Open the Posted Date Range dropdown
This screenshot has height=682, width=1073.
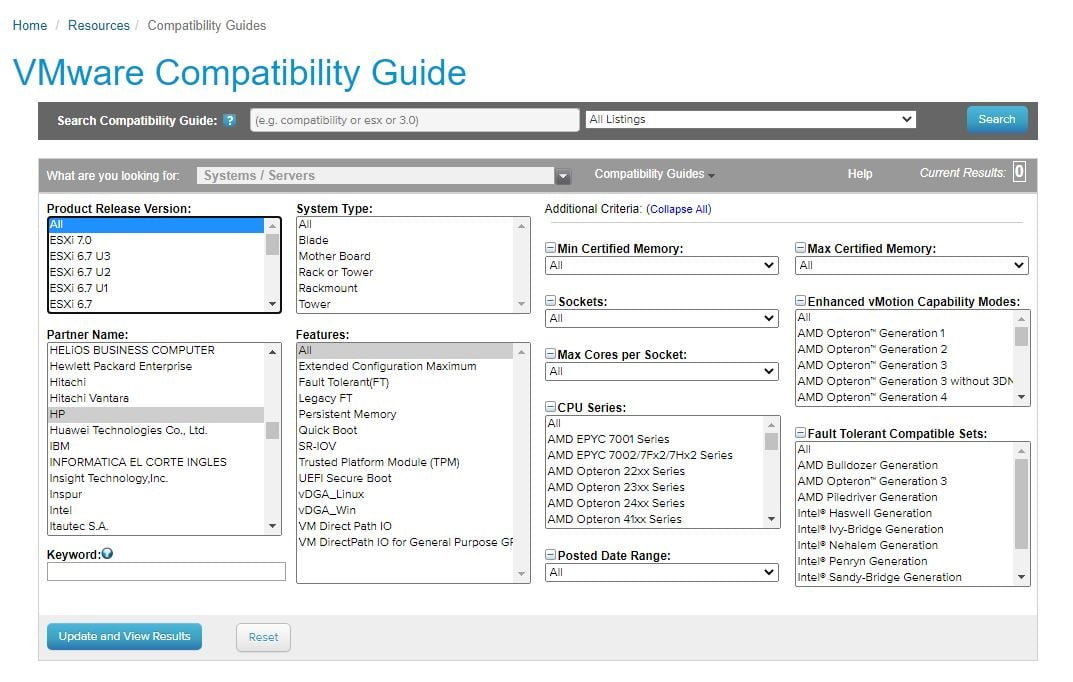coord(662,572)
